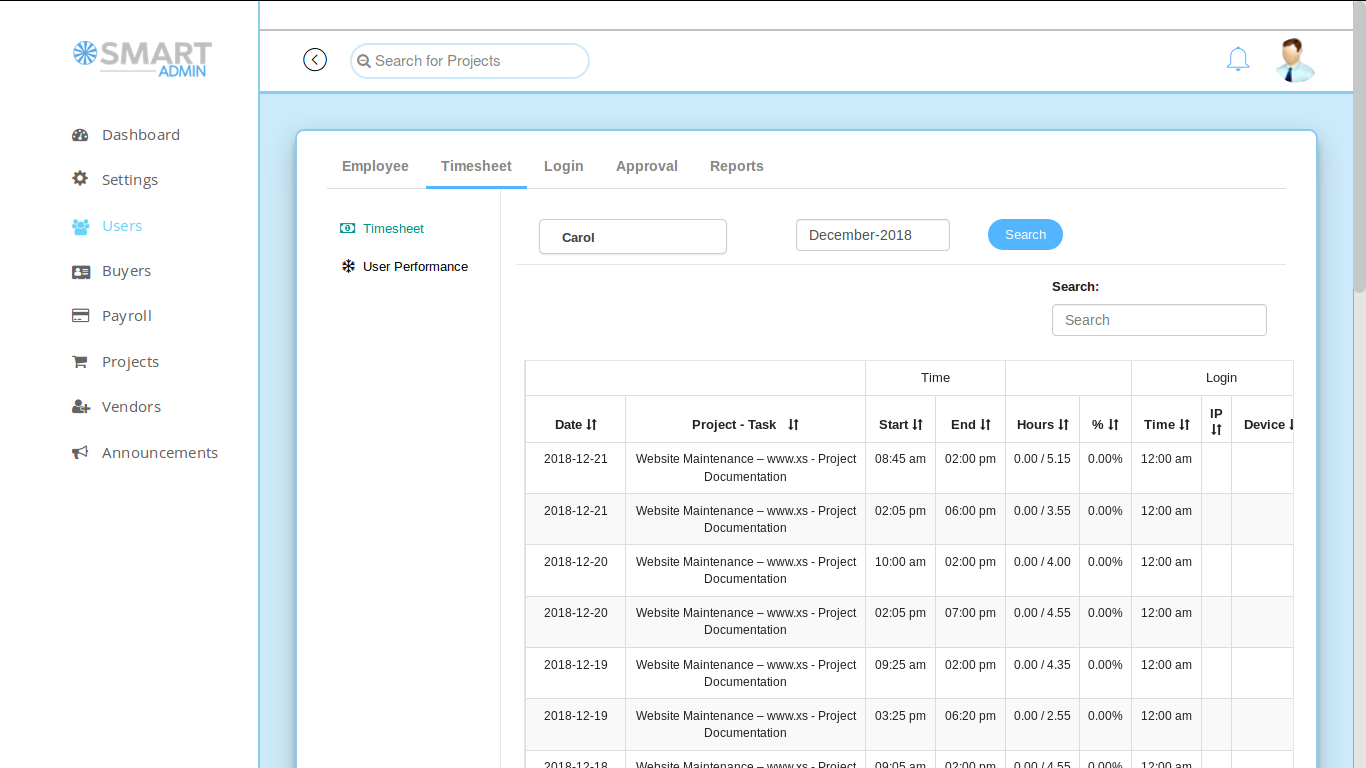Toggle sorting on the Date column

tap(575, 424)
